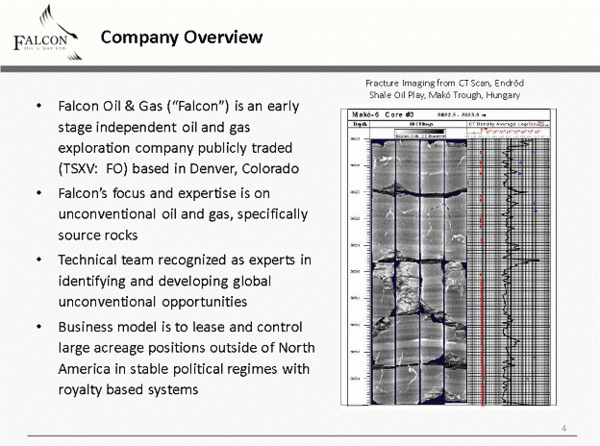The width and height of the screenshot is (600, 446).
Task: Click the density log curve panel
Action: point(509,272)
